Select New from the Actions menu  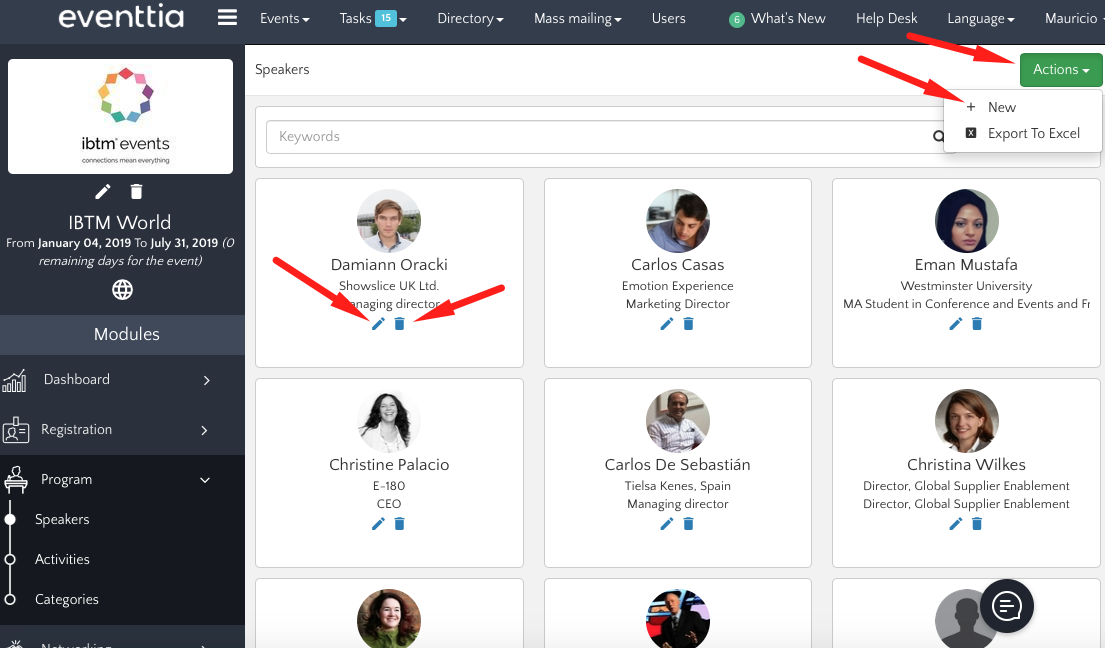tap(1001, 107)
